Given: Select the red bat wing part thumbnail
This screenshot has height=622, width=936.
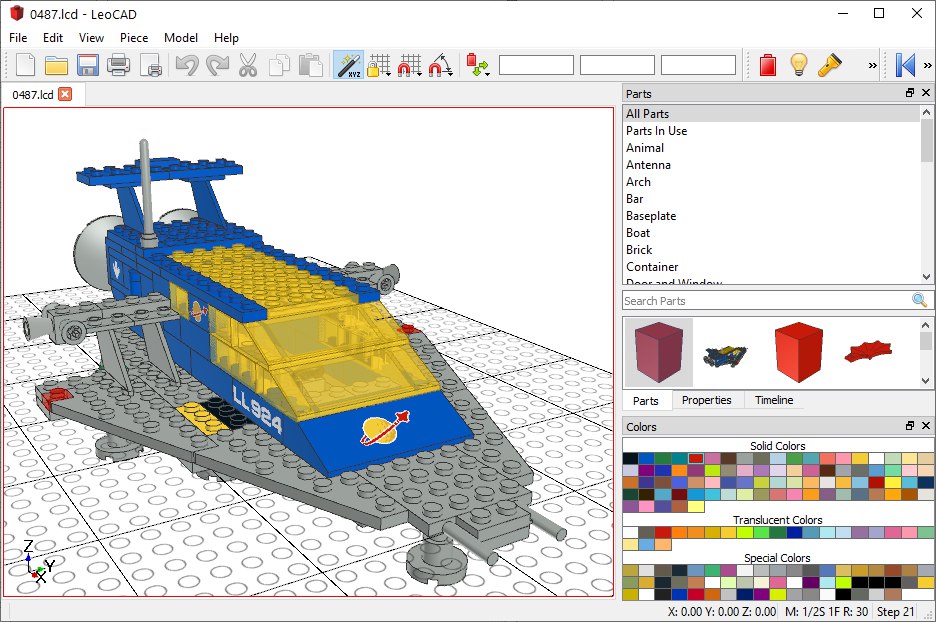Looking at the screenshot, I should (x=869, y=351).
